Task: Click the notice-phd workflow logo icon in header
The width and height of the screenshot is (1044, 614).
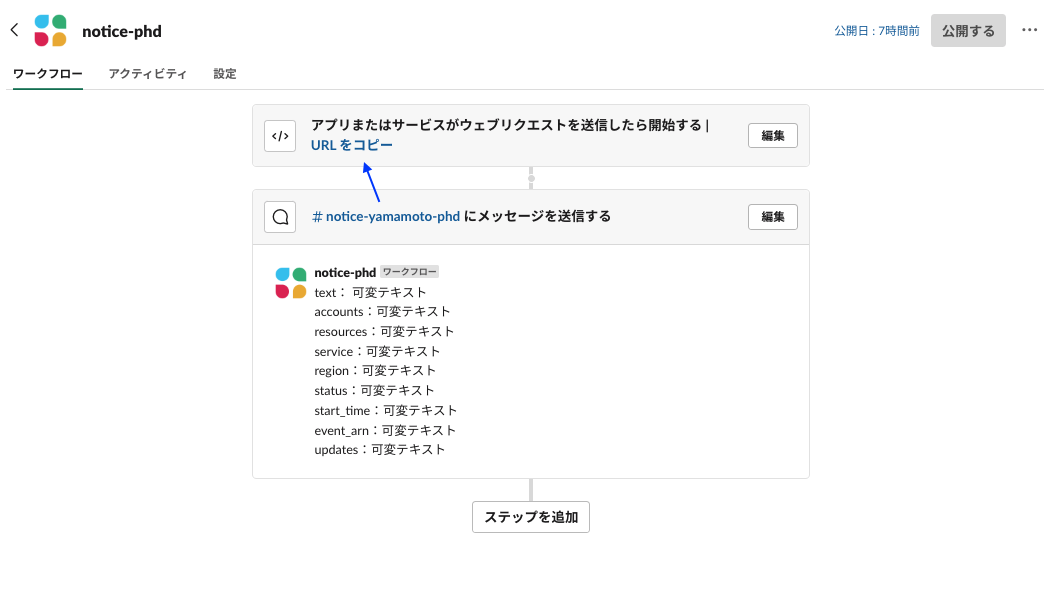Action: pyautogui.click(x=51, y=31)
